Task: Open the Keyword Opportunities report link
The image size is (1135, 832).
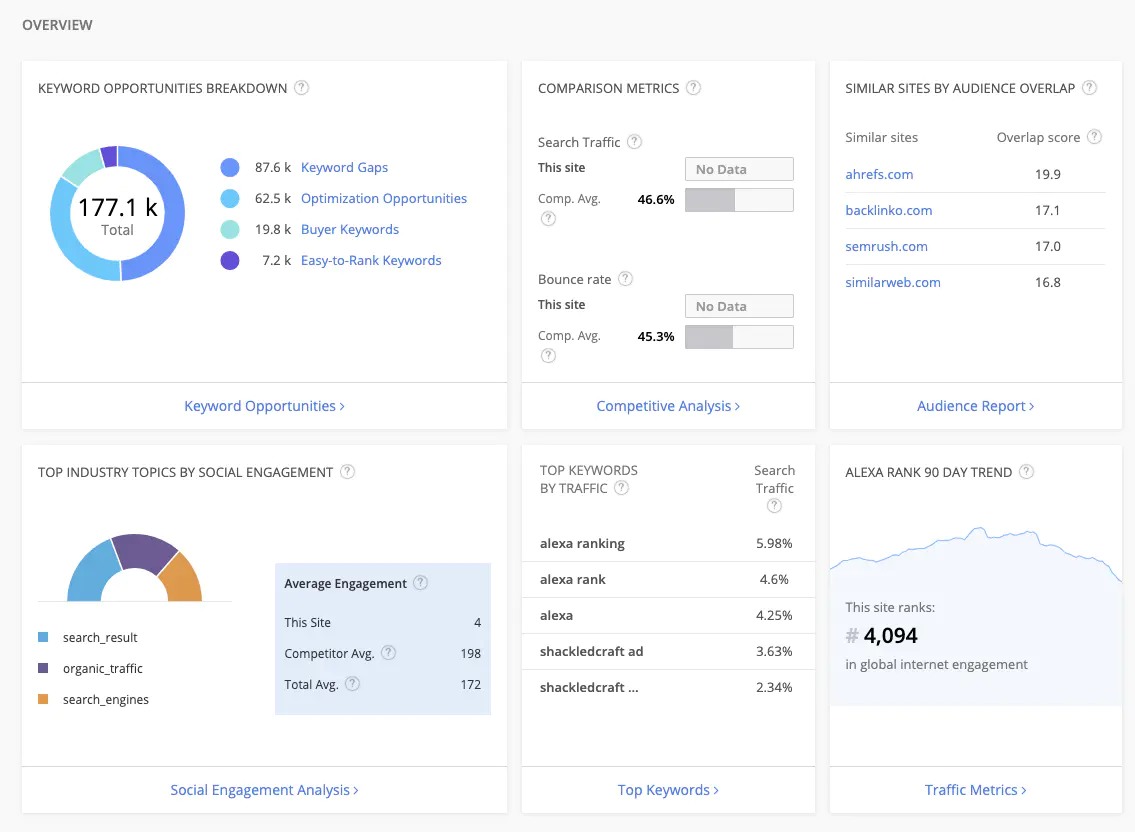Action: click(x=264, y=406)
